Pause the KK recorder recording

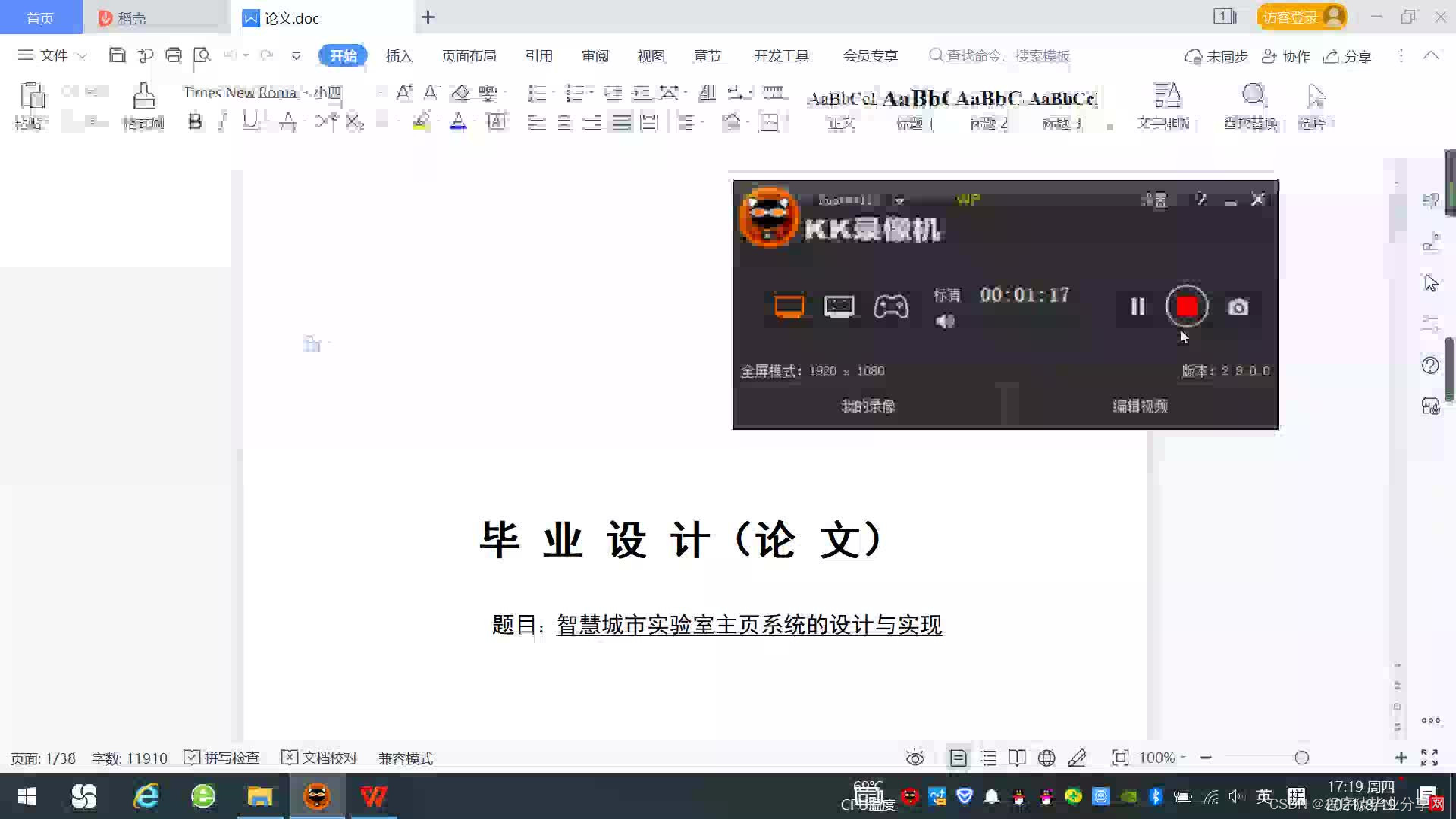tap(1137, 306)
